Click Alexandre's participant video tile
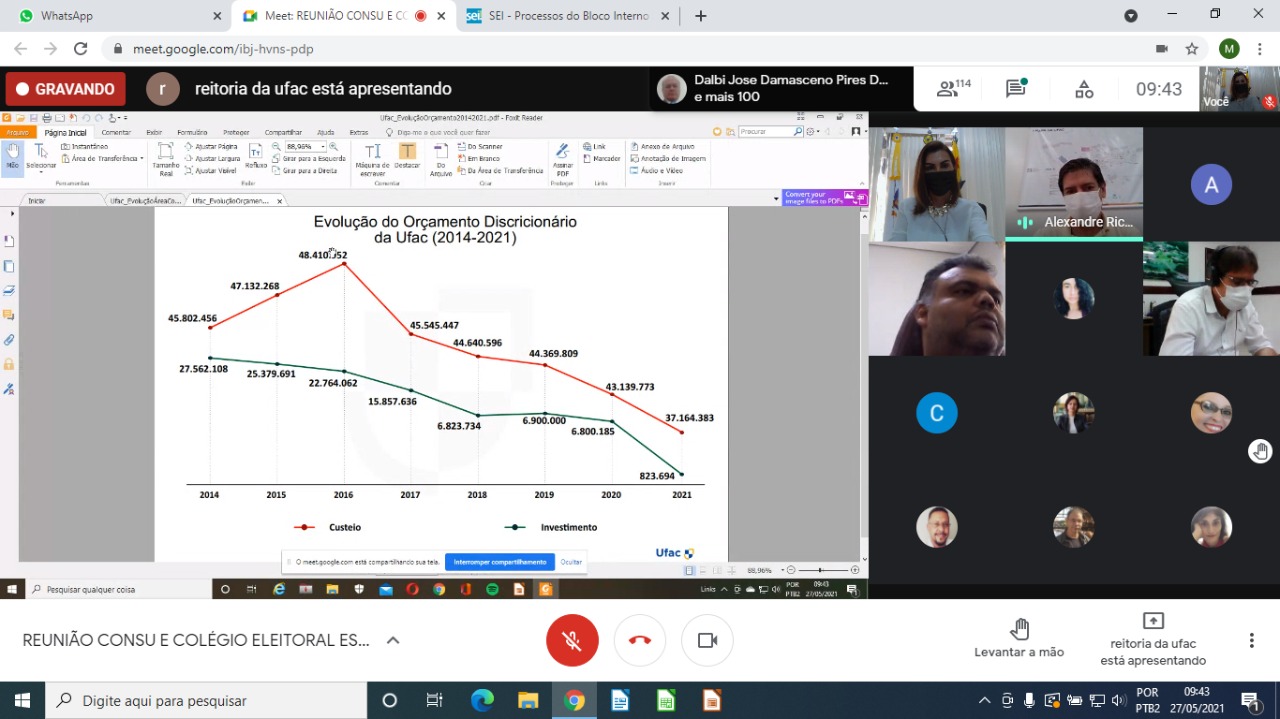The image size is (1280, 719). point(1073,183)
